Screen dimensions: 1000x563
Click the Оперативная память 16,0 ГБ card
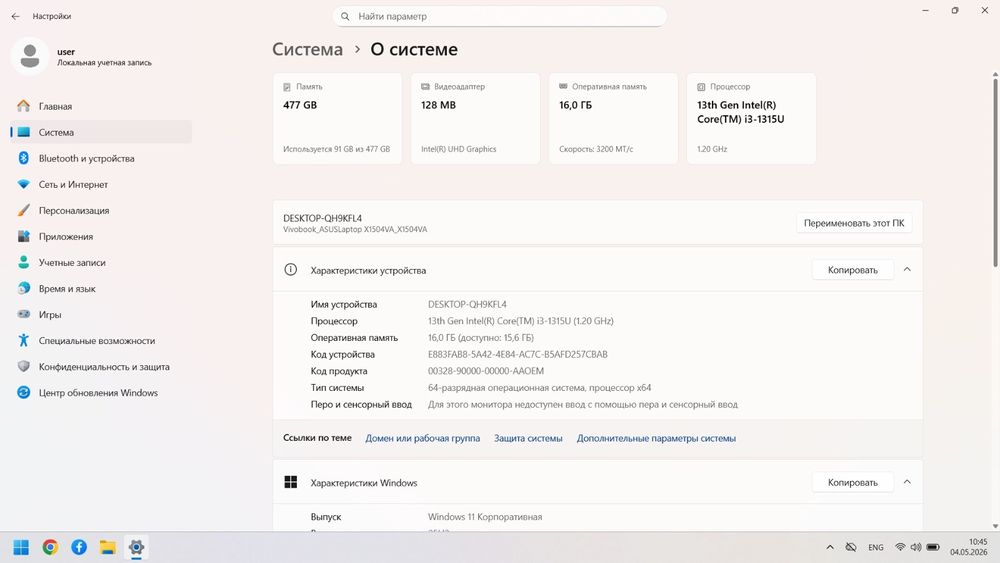614,119
